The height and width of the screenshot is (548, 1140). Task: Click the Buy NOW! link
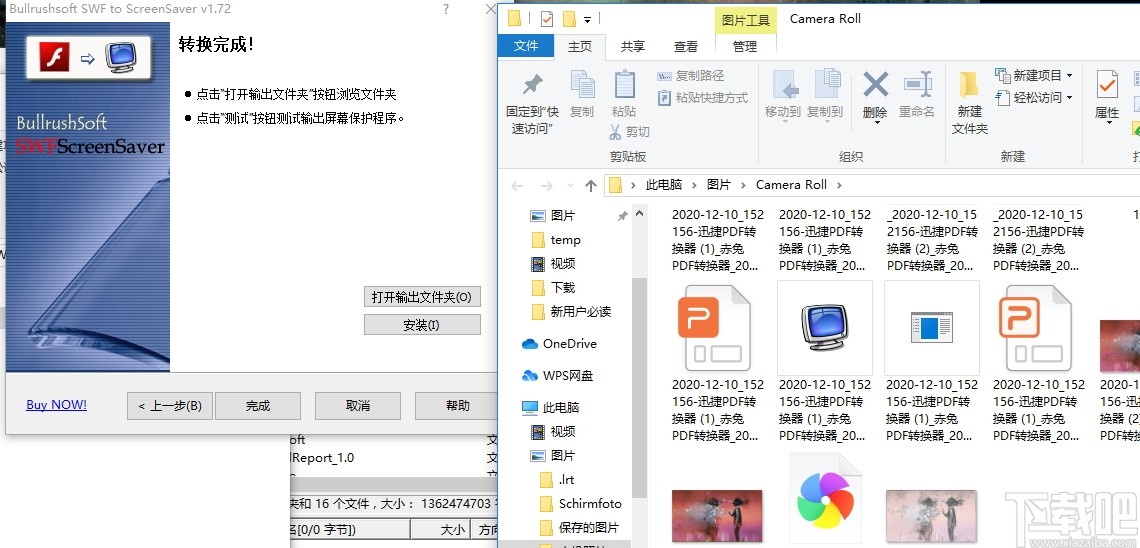coord(57,405)
